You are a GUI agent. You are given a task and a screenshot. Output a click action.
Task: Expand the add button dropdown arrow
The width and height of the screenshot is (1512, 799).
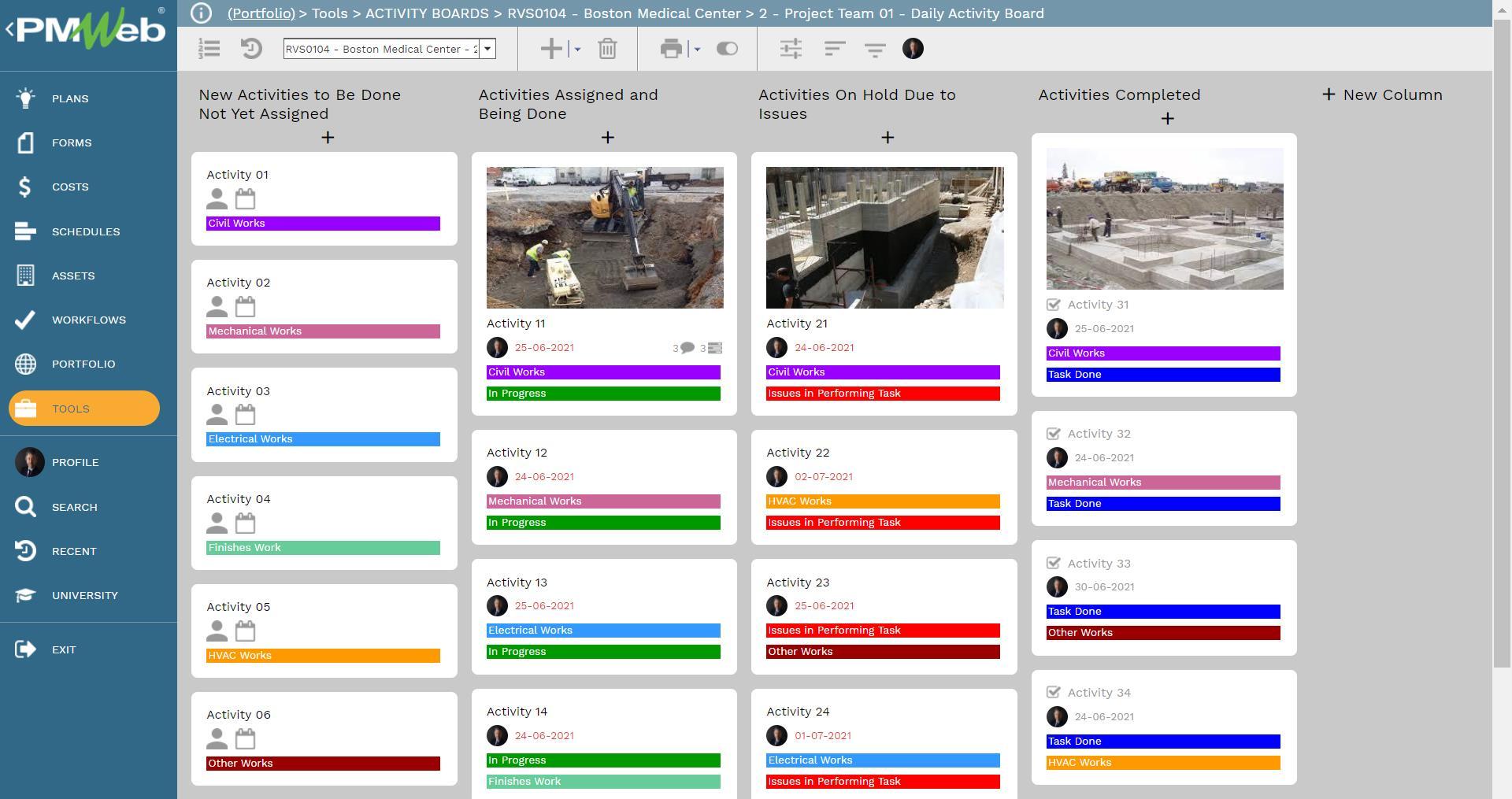(x=577, y=49)
